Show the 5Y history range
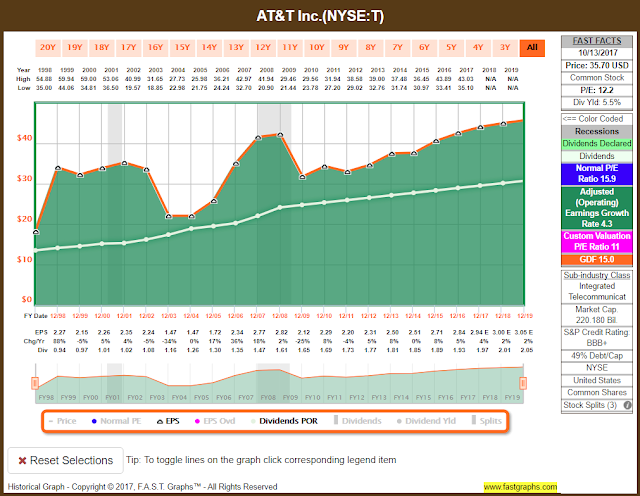The height and width of the screenshot is (496, 640). click(x=451, y=47)
